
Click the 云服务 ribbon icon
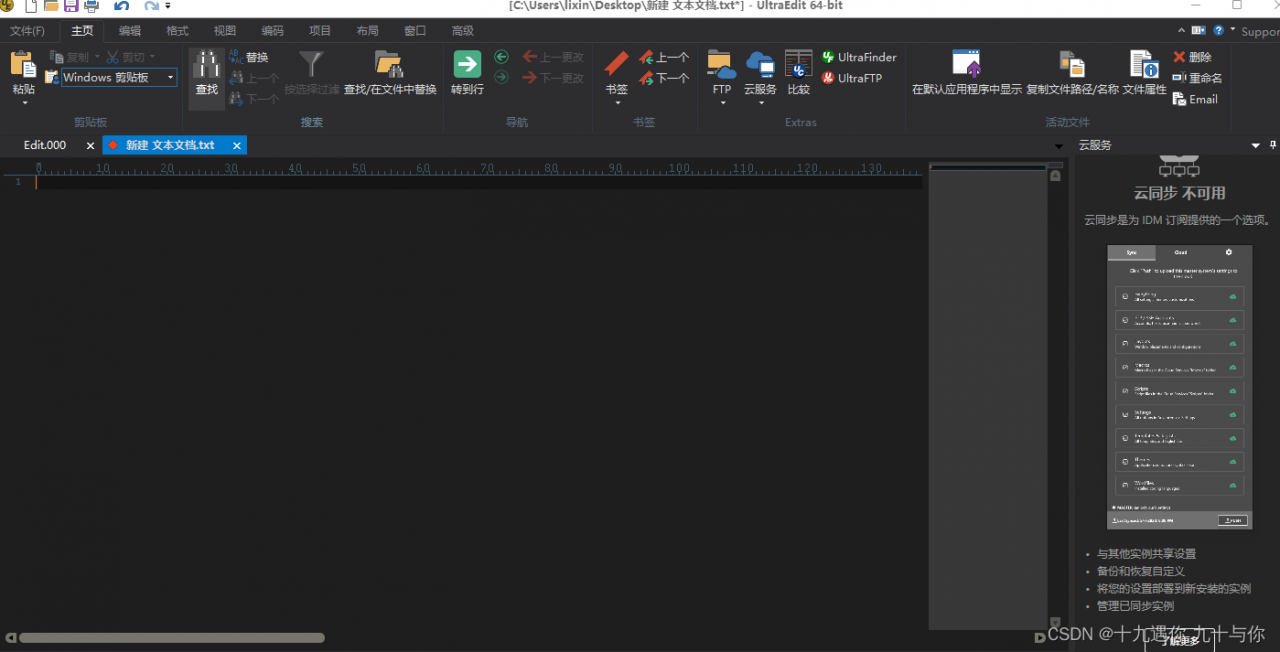point(760,65)
